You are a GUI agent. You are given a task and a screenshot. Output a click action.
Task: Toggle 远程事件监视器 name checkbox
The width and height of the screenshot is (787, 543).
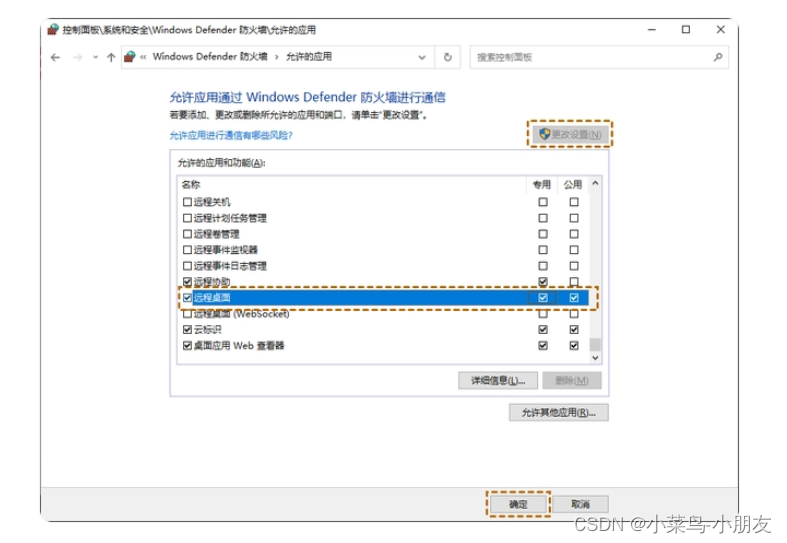click(187, 249)
